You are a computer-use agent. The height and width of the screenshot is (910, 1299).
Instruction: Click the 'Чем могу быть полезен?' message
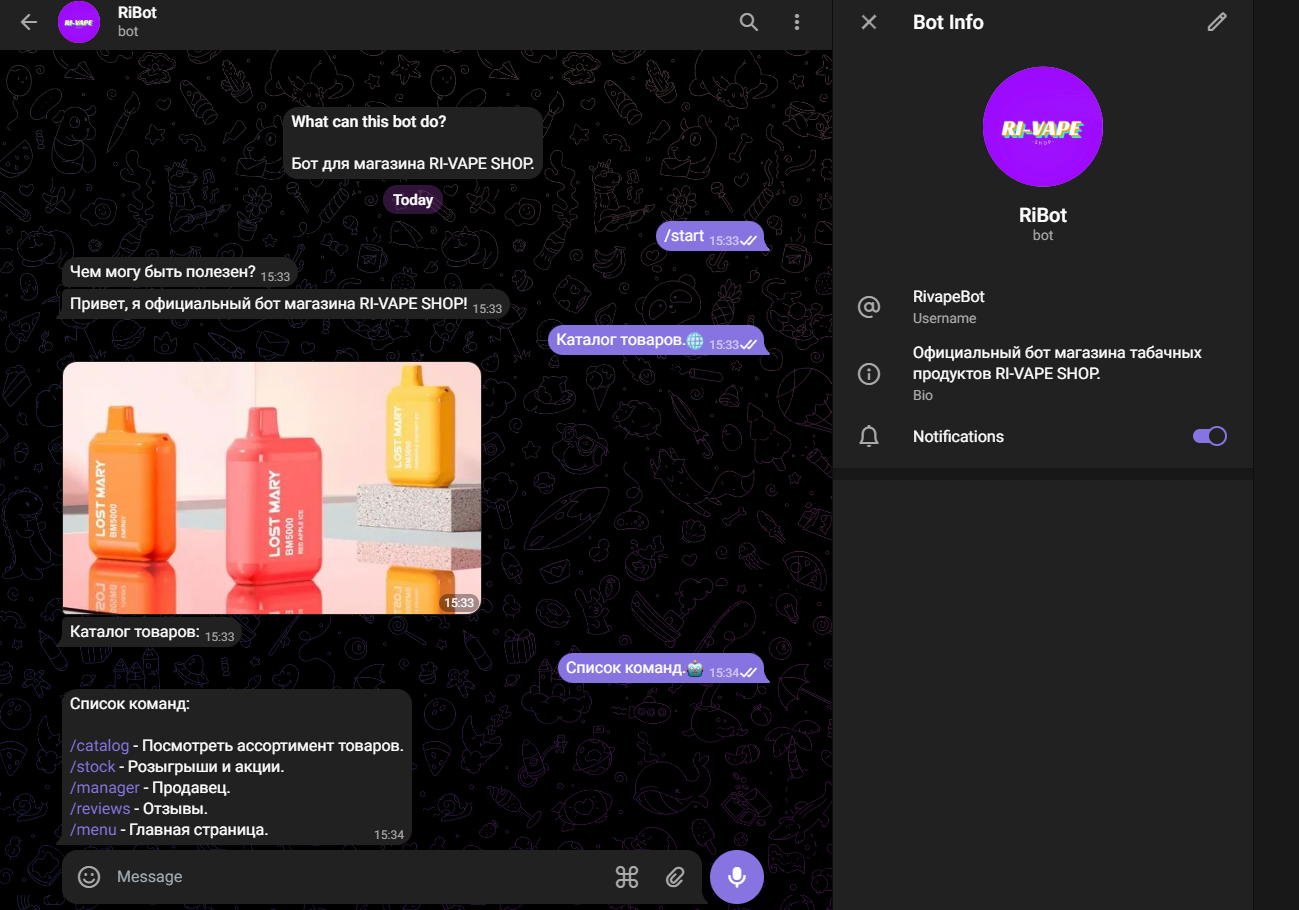point(180,272)
